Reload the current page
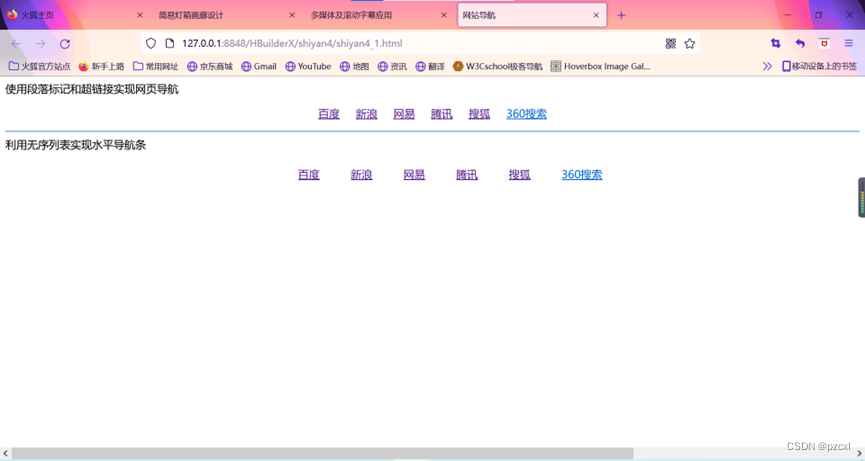This screenshot has width=865, height=461. pos(65,44)
